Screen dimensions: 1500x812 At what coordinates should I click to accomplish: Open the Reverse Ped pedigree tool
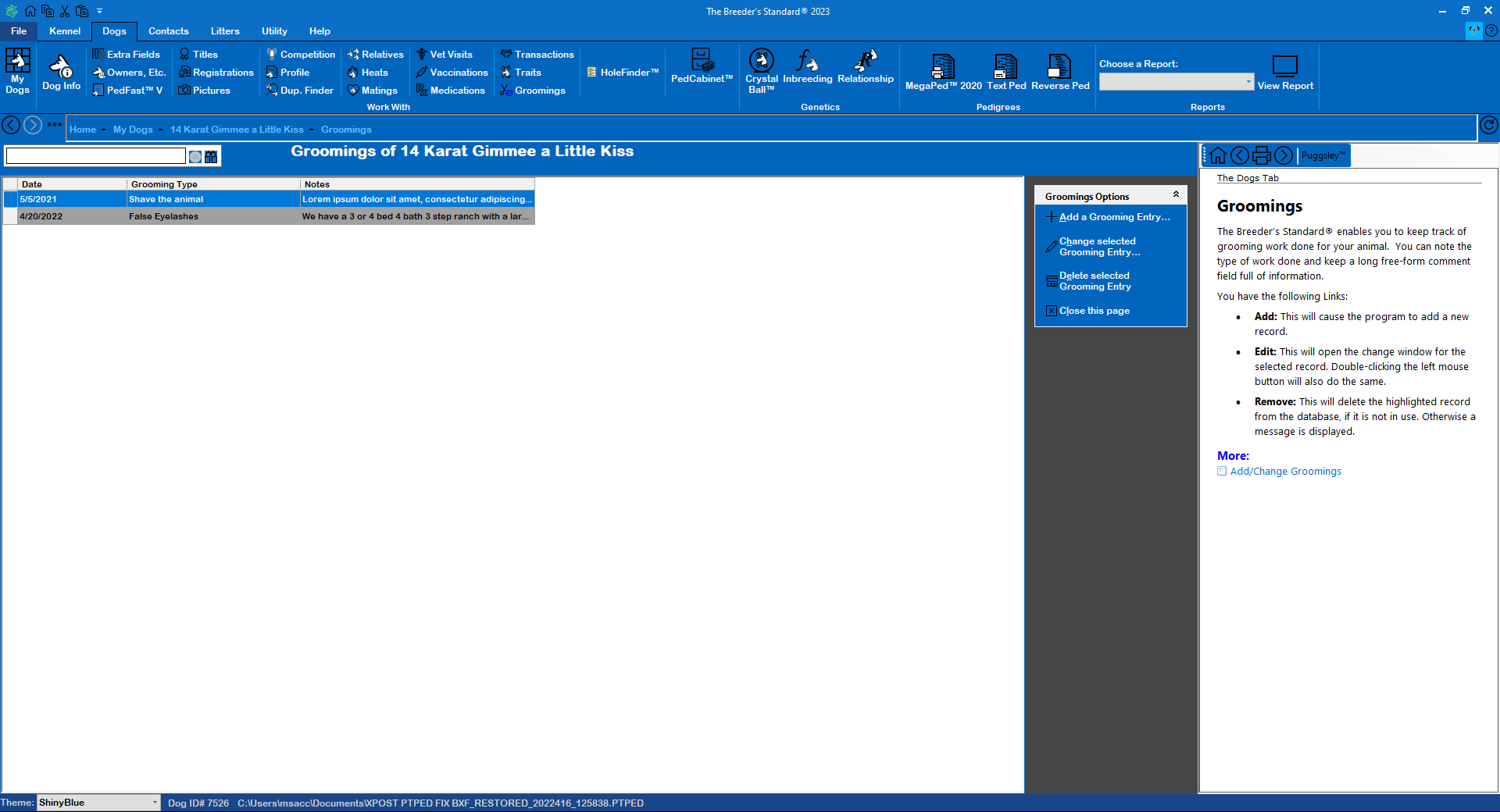(1059, 70)
